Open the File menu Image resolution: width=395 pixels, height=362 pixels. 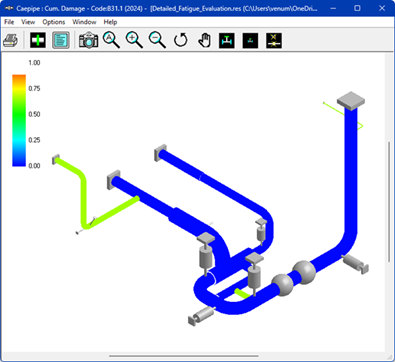click(9, 22)
